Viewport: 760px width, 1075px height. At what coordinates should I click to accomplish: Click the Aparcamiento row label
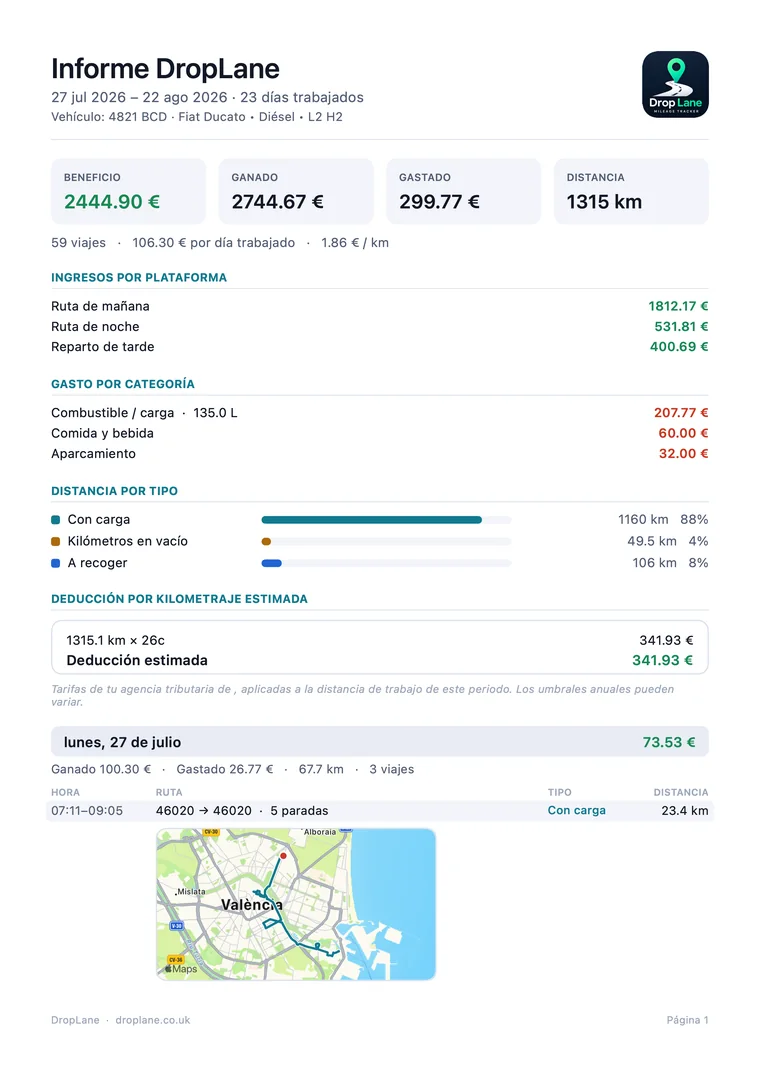click(93, 454)
